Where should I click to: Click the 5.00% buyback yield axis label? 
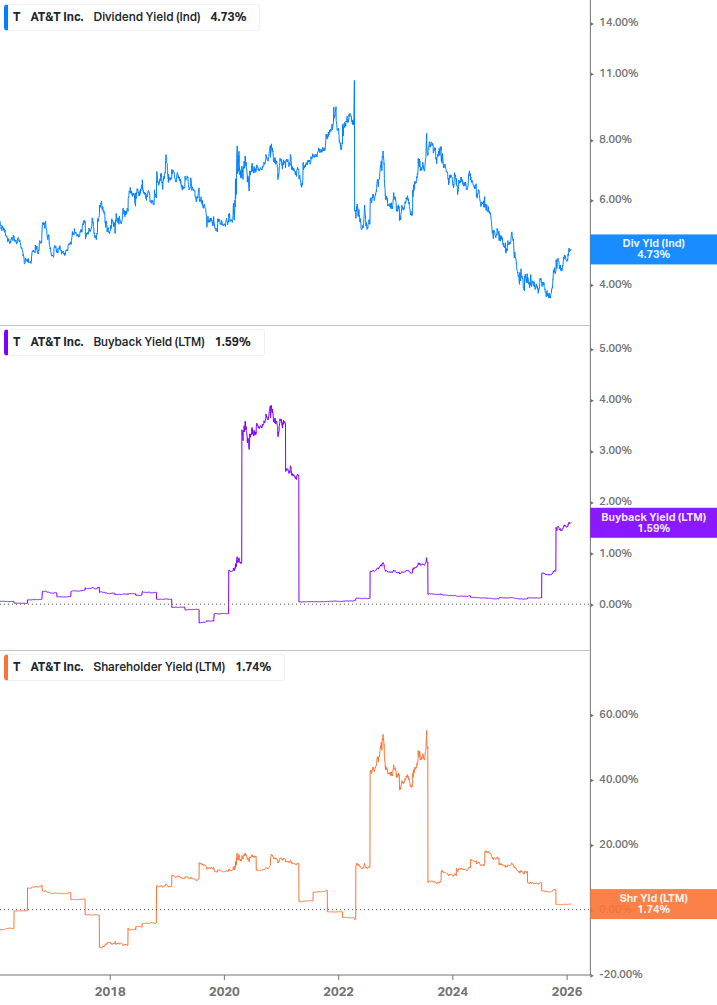(615, 349)
